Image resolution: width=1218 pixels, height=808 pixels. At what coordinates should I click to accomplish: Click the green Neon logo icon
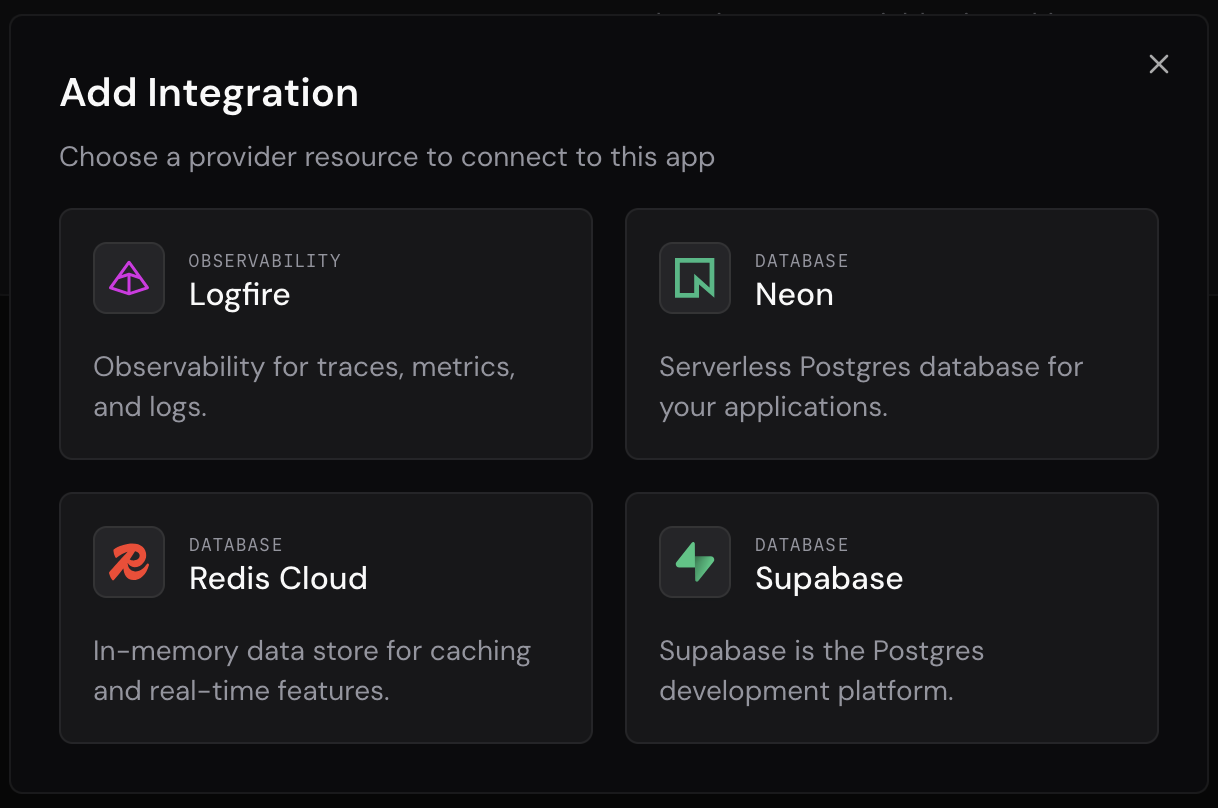(x=695, y=278)
